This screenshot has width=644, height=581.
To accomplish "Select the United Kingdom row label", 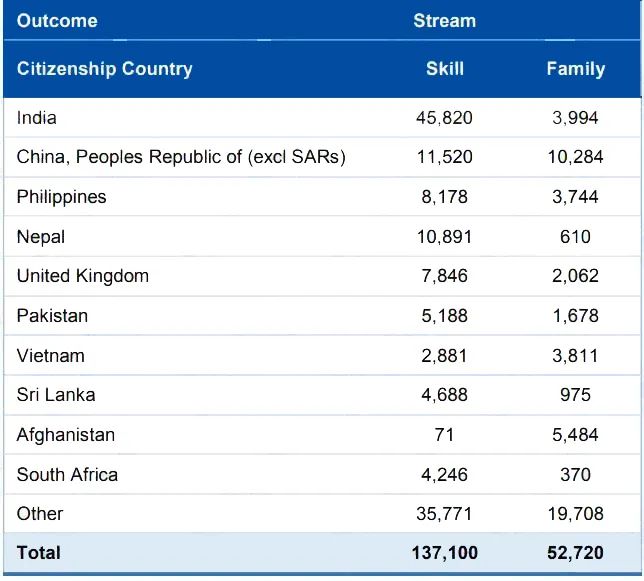I will (83, 276).
